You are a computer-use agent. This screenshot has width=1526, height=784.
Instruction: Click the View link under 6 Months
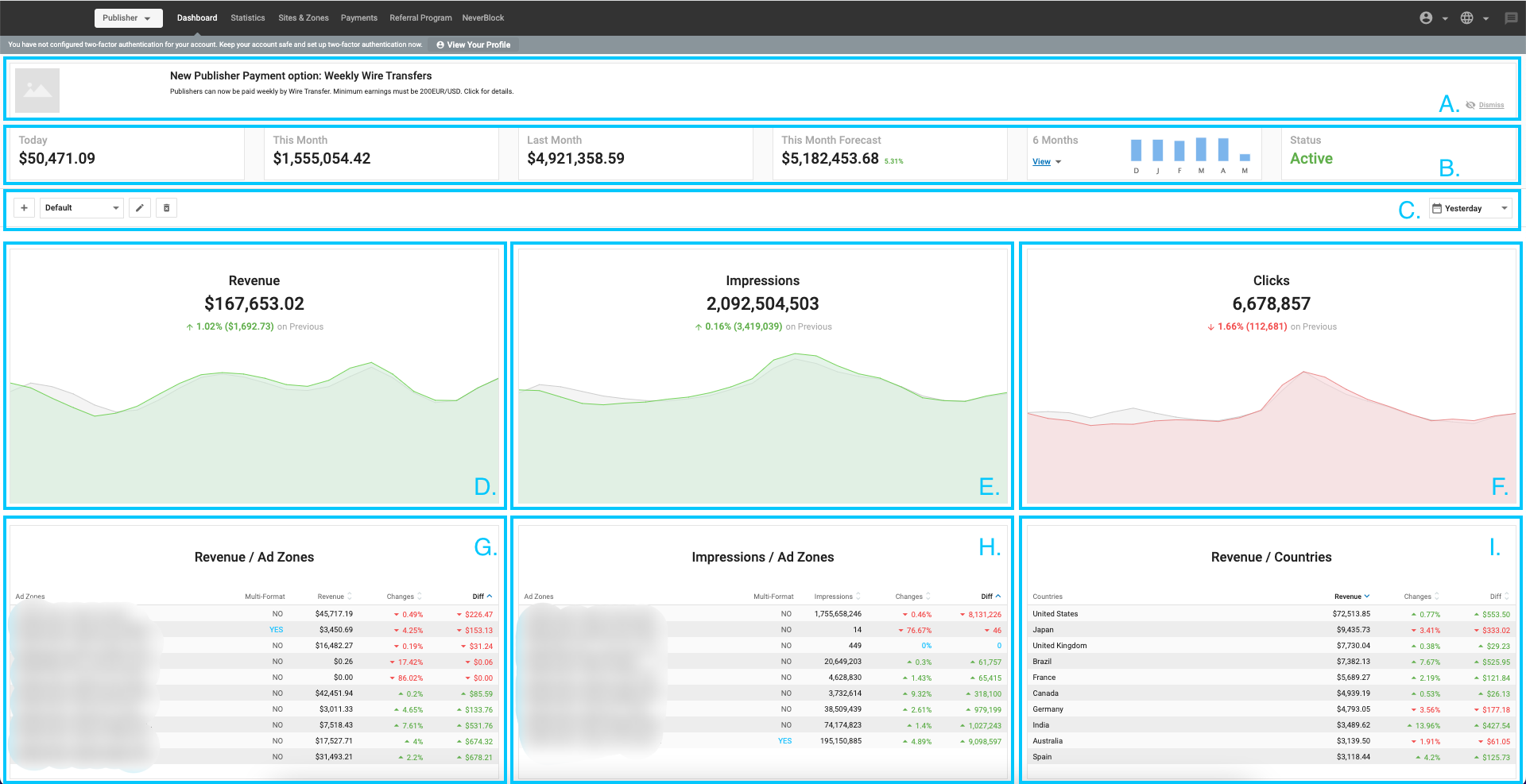[x=1041, y=162]
